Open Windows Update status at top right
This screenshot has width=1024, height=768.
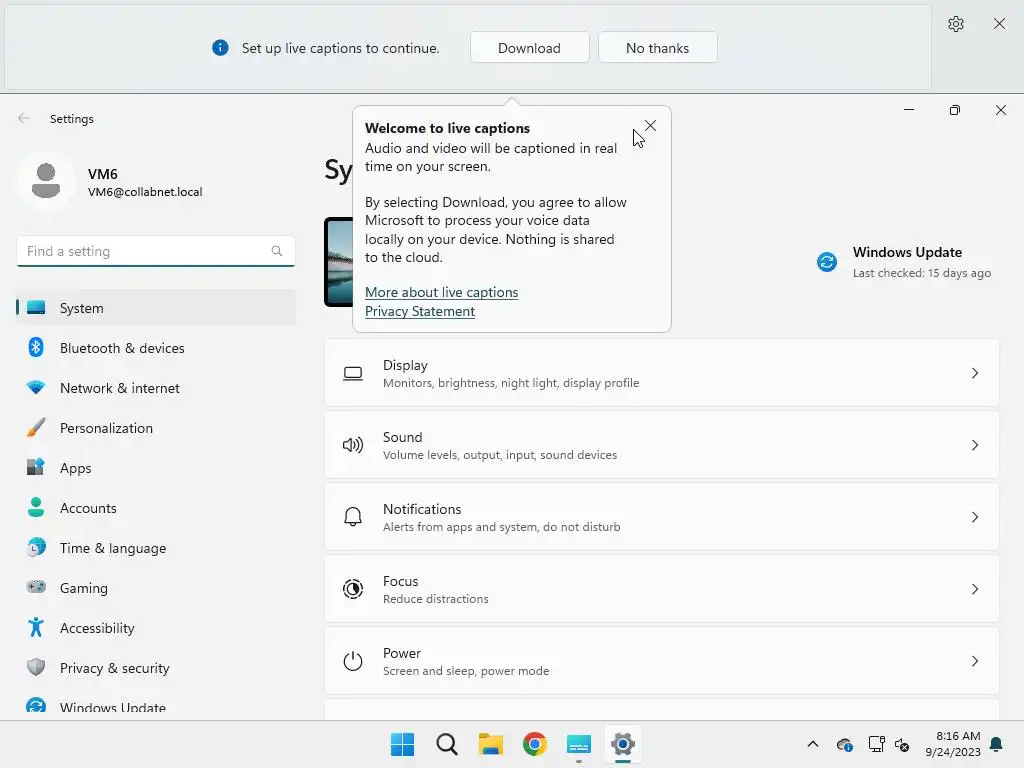pyautogui.click(x=904, y=262)
